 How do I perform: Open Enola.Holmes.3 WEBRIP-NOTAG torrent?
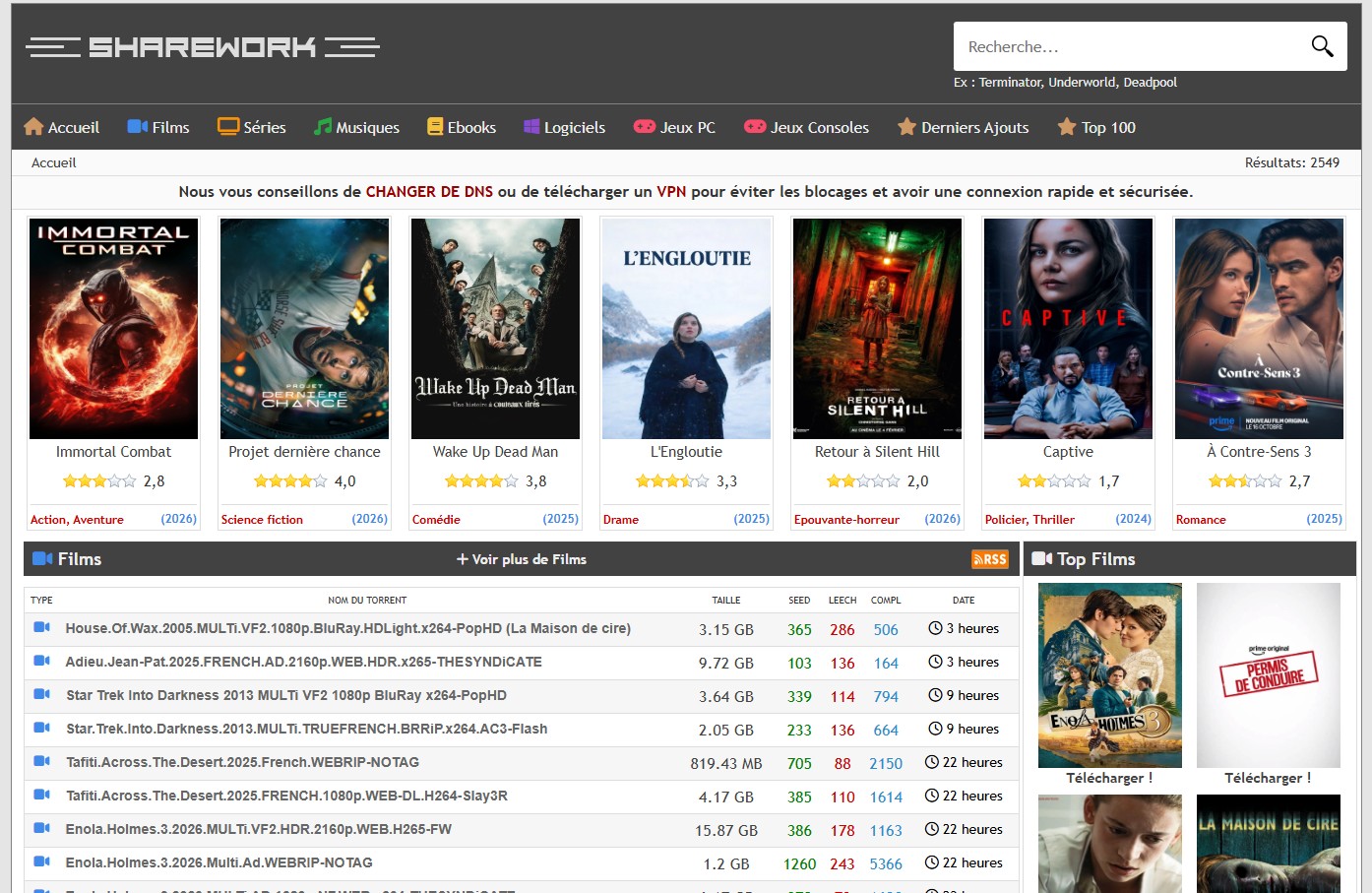[x=218, y=862]
